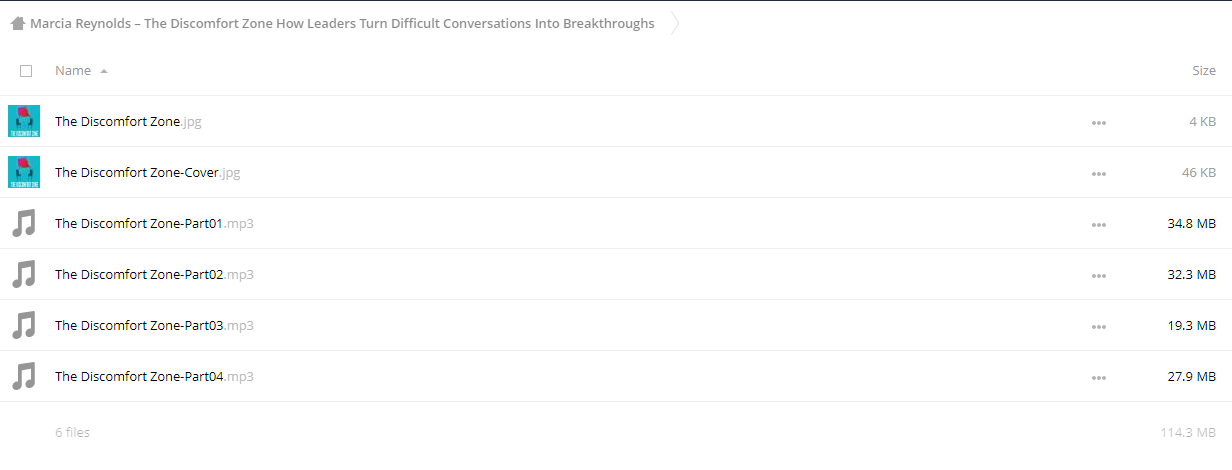
Task: Sort files by Name column header
Action: click(73, 71)
